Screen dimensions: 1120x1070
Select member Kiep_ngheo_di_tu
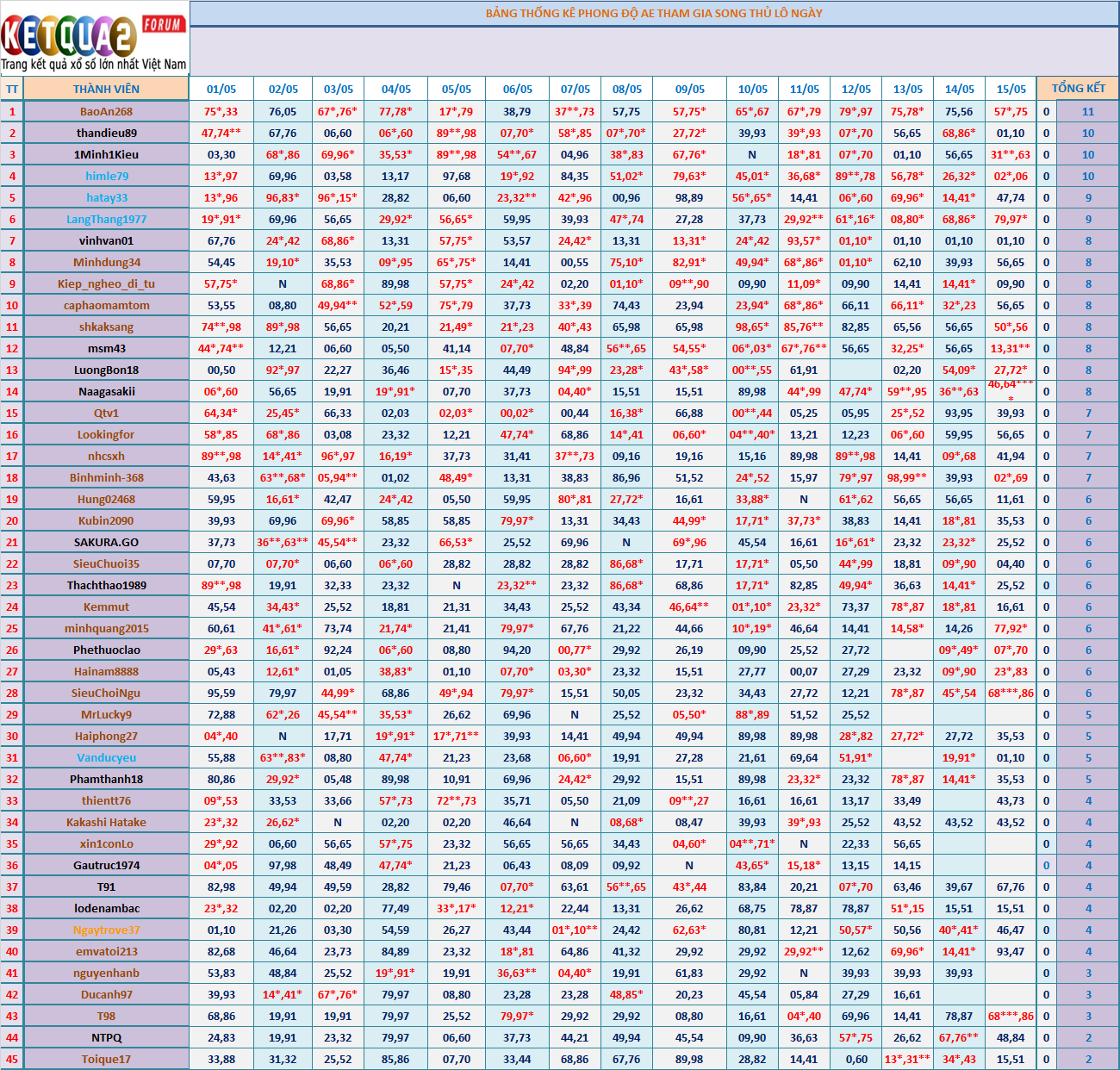106,283
